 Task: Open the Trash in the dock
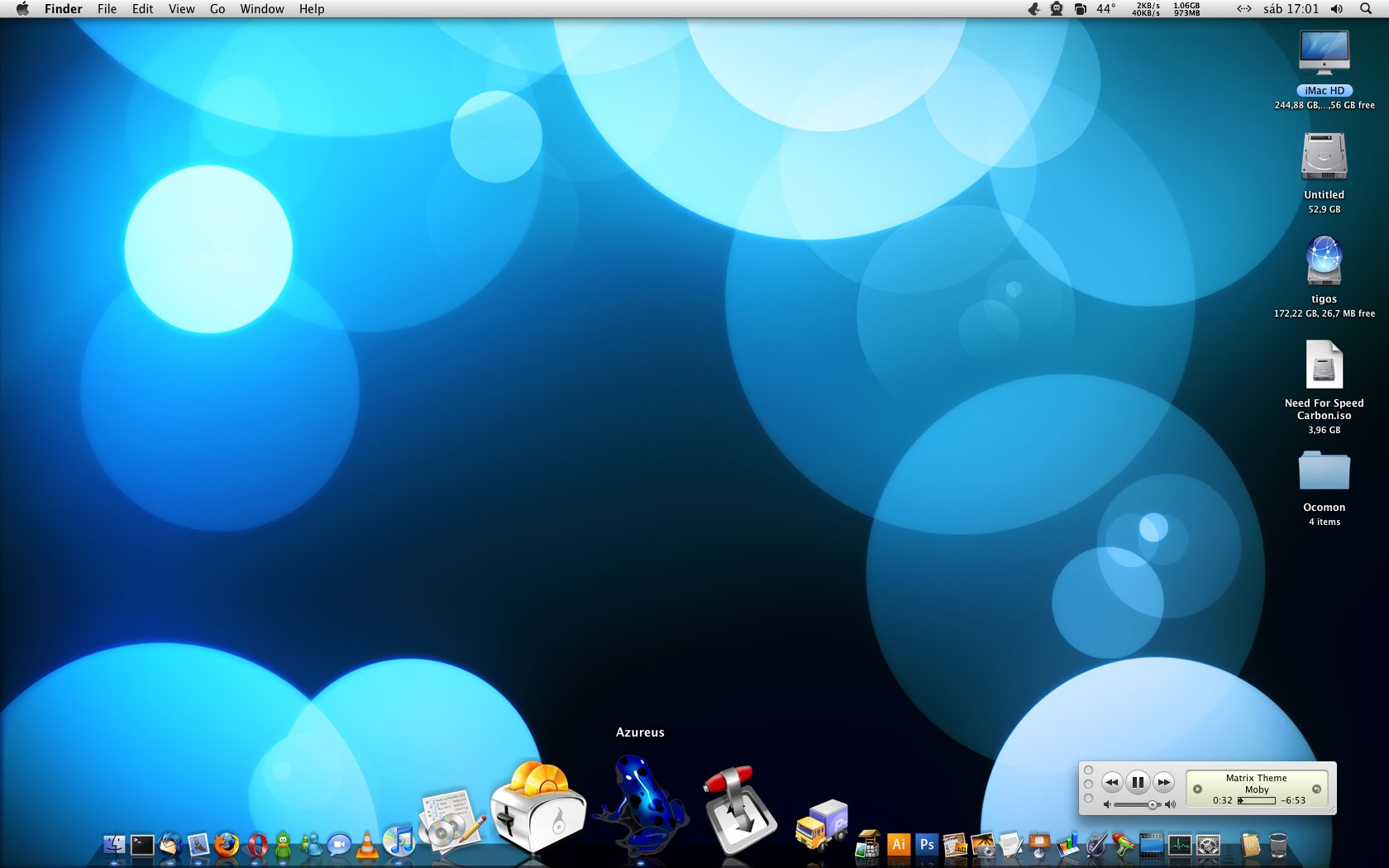click(x=1278, y=846)
